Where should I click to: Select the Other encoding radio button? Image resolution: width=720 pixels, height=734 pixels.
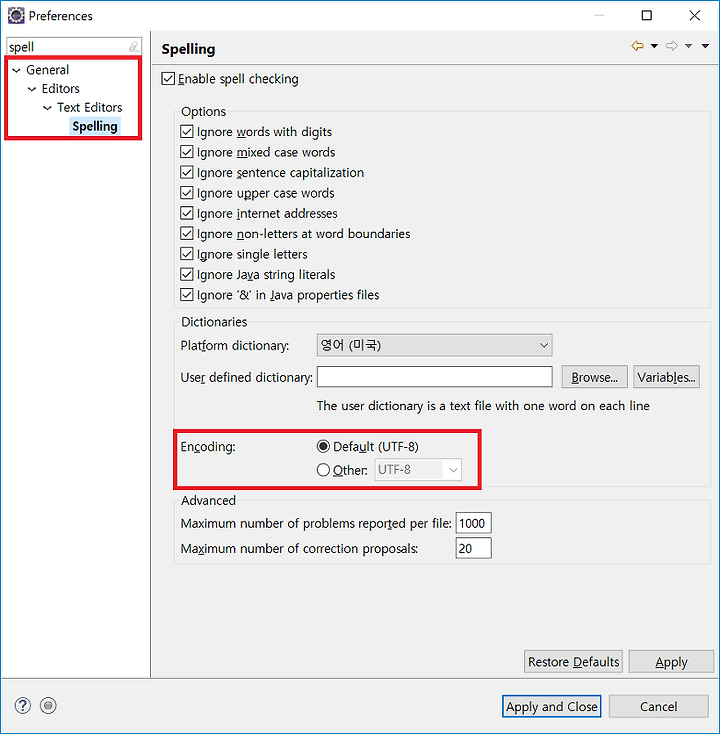click(x=323, y=470)
